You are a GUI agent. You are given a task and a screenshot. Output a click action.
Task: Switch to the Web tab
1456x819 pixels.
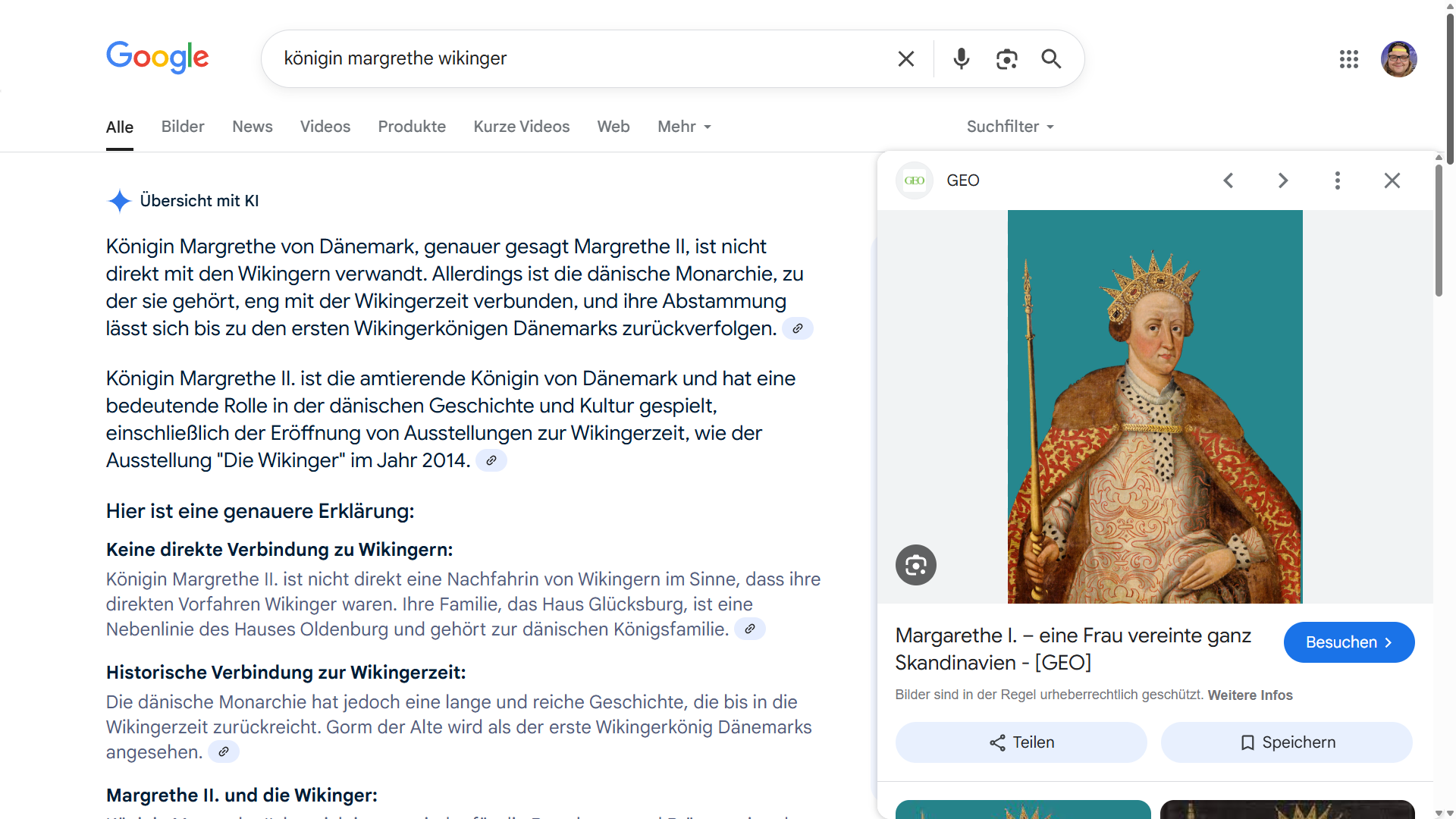(613, 127)
